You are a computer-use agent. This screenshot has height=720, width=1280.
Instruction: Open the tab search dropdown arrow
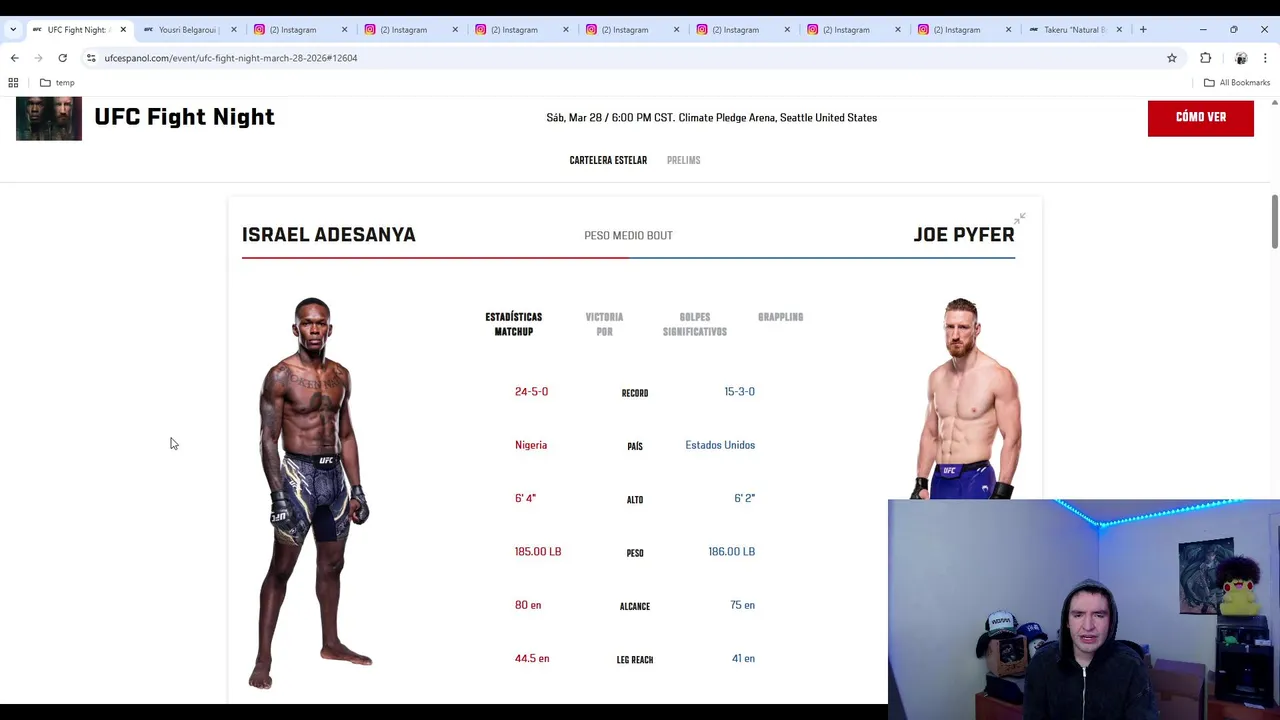click(x=13, y=29)
